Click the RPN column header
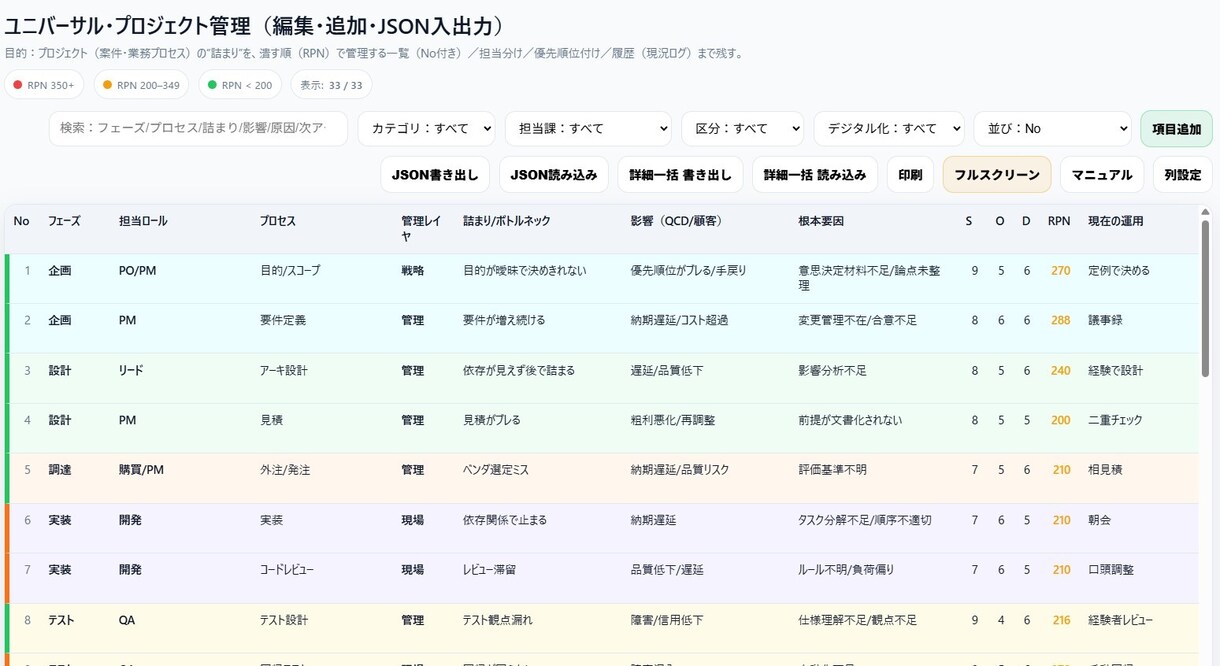This screenshot has width=1220, height=666. pos(1059,221)
